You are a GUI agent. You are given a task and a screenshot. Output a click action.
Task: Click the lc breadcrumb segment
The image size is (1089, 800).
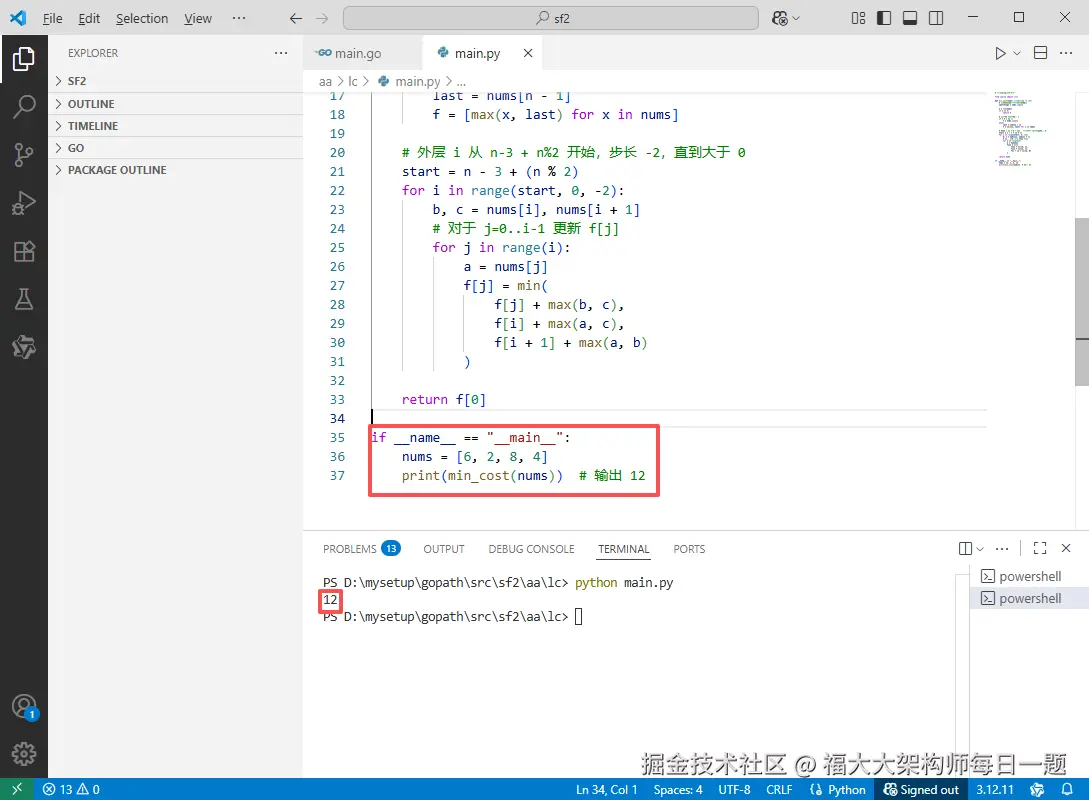pos(353,81)
